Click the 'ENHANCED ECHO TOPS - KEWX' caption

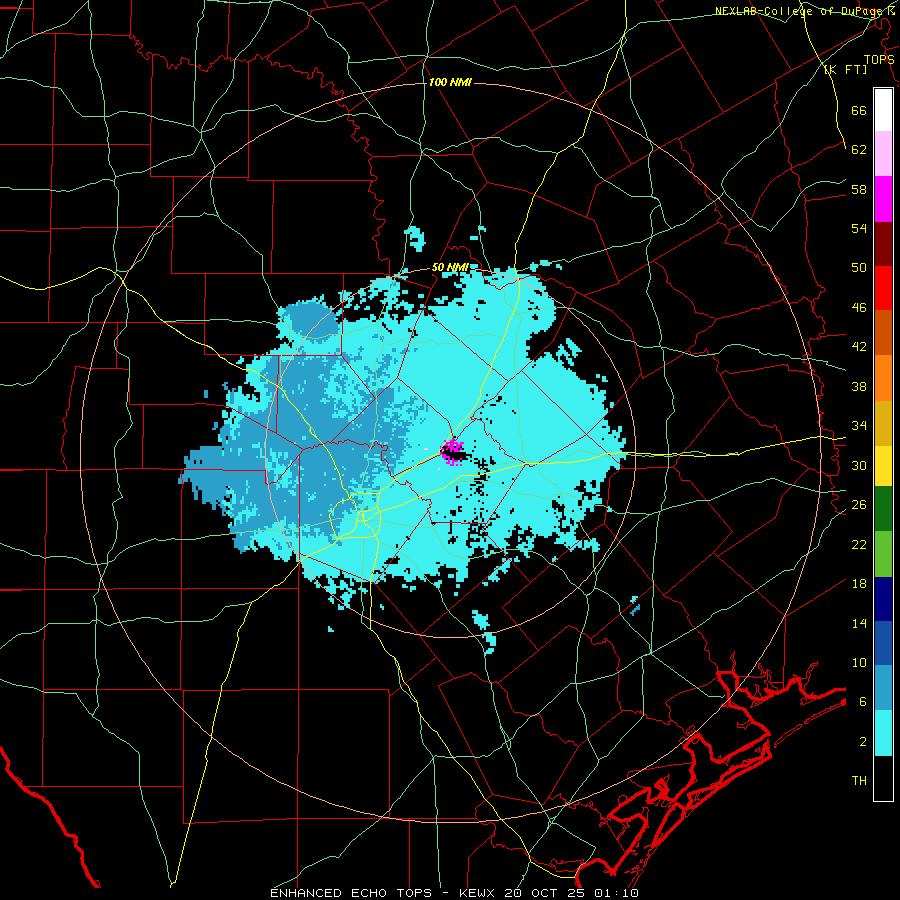click(x=385, y=893)
